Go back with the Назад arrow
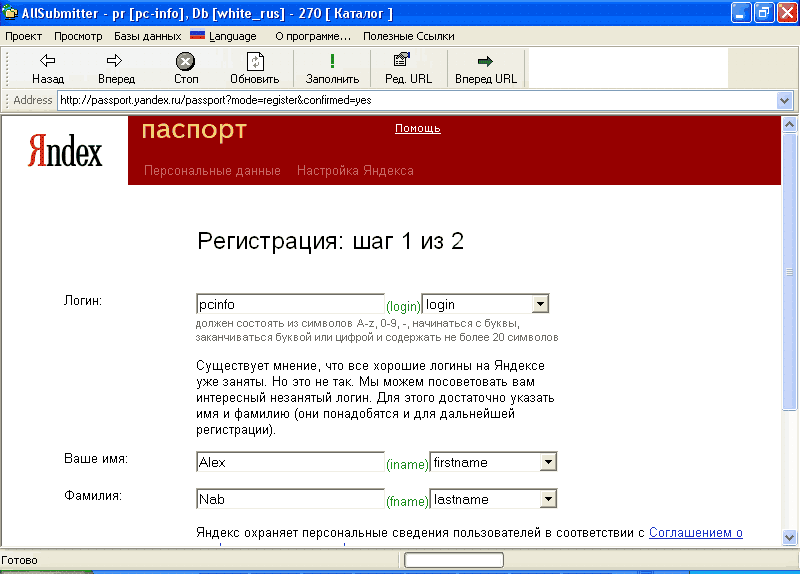The image size is (800, 574). 48,68
